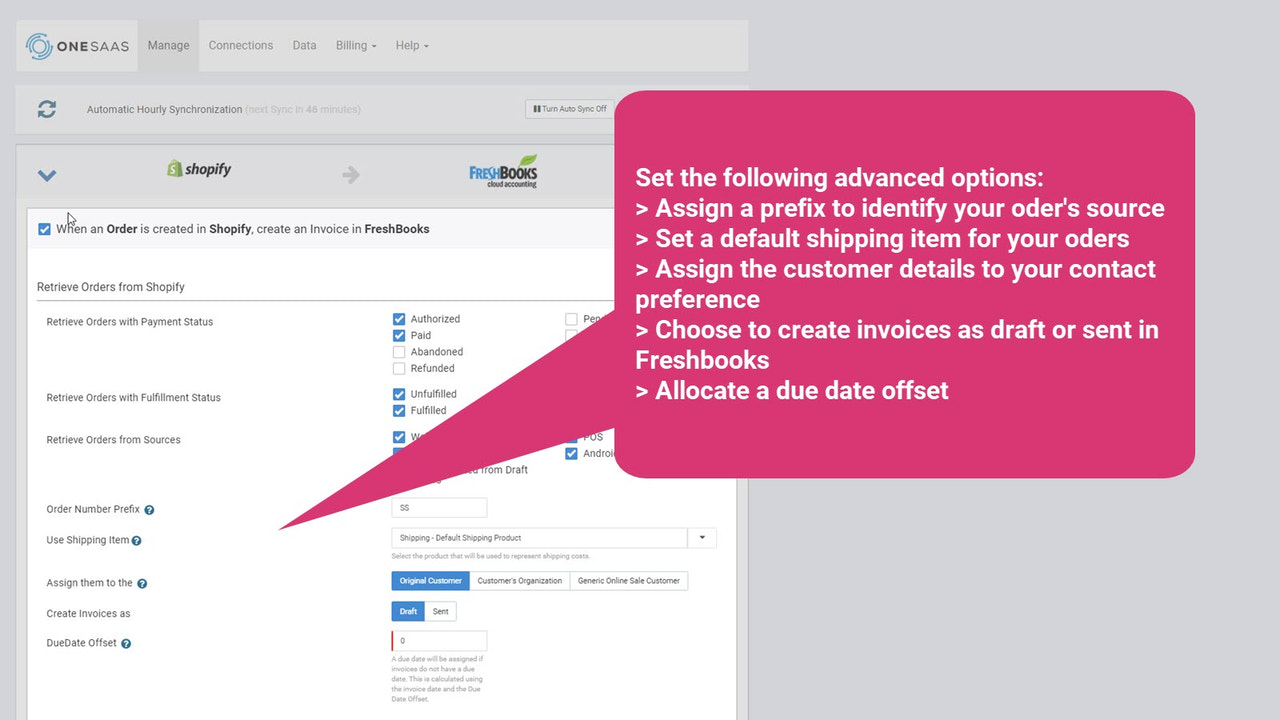Click the gray arrow between Shopify and FreshBooks

pos(350,173)
